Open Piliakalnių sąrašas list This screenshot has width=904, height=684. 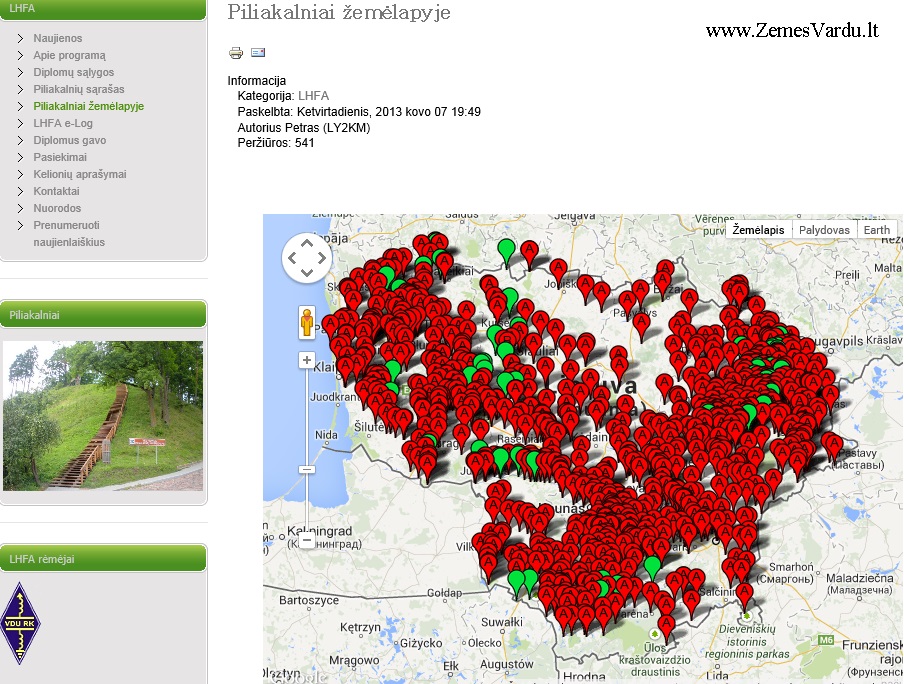79,89
